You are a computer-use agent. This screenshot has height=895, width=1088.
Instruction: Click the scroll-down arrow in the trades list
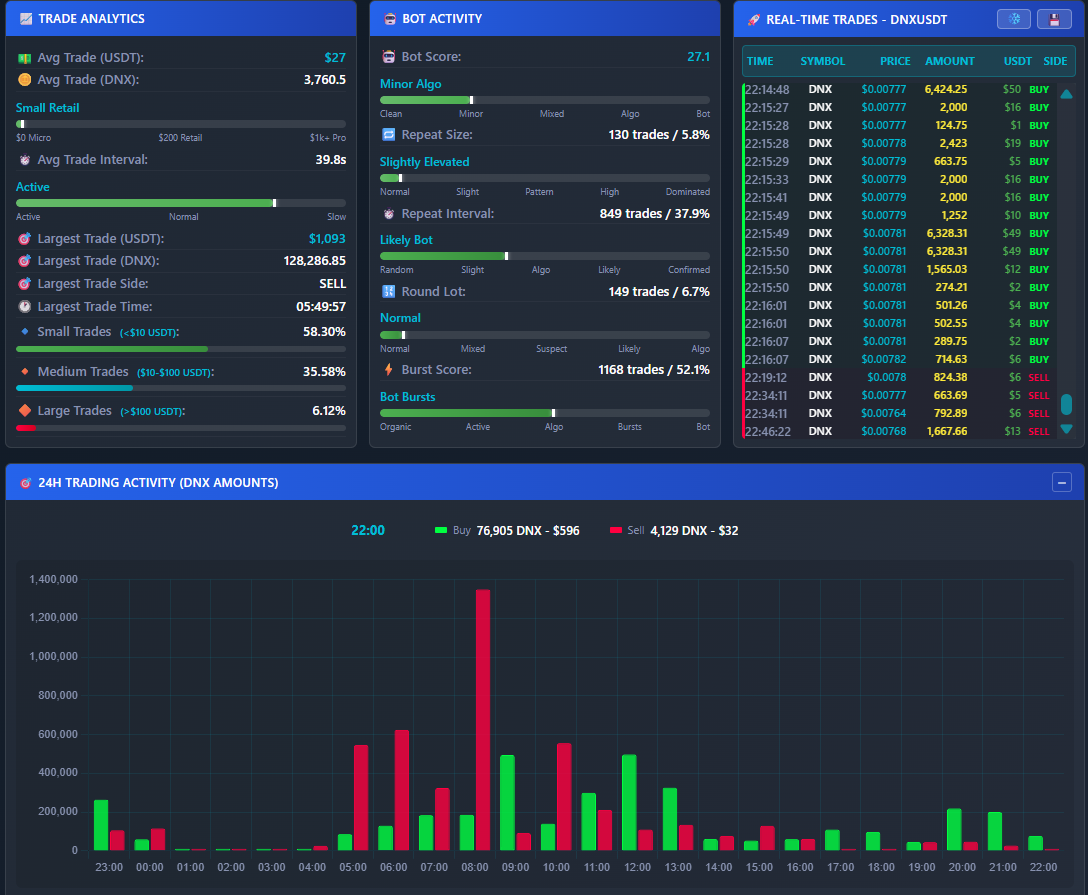click(x=1066, y=429)
